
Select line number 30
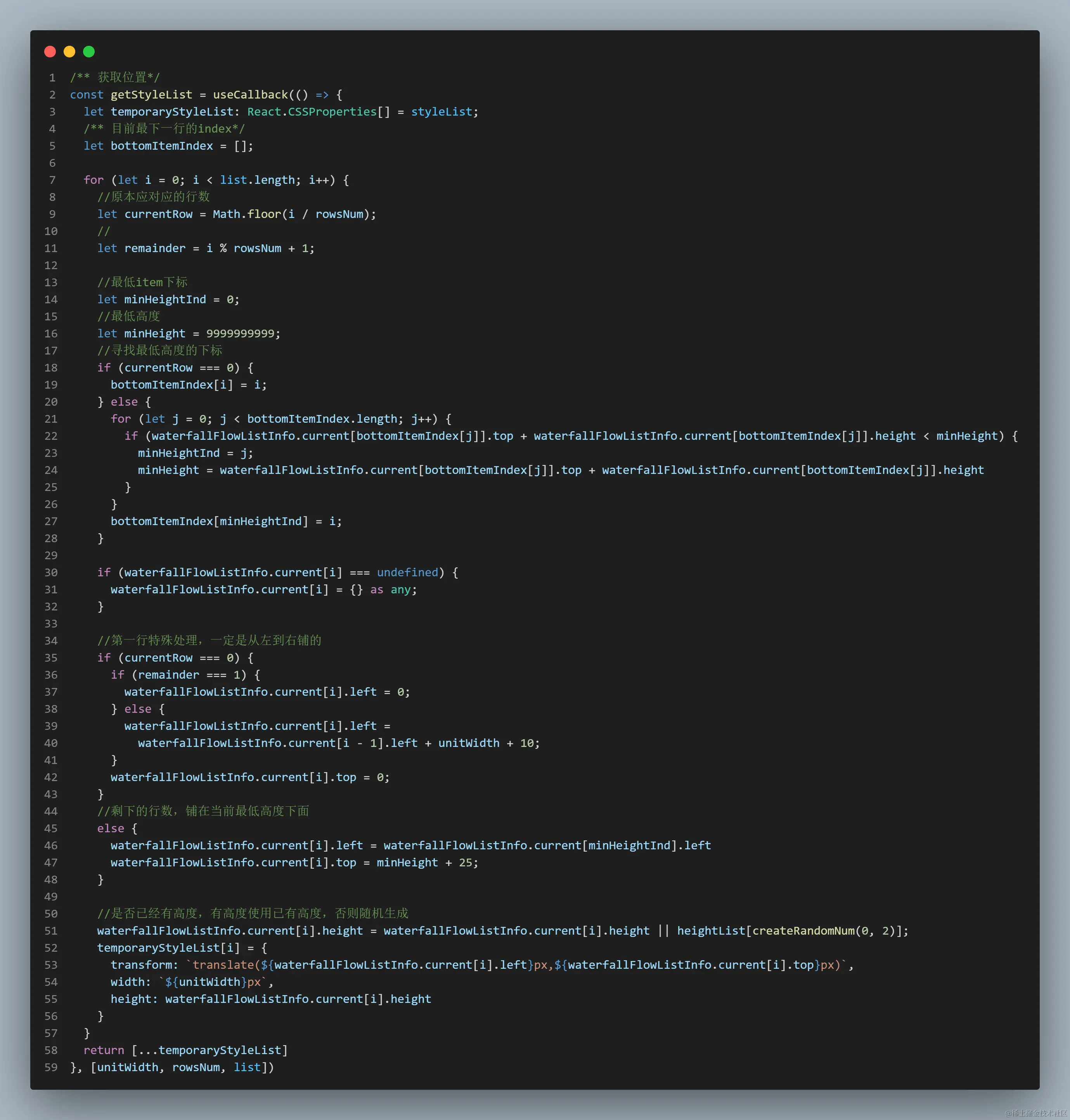(51, 572)
